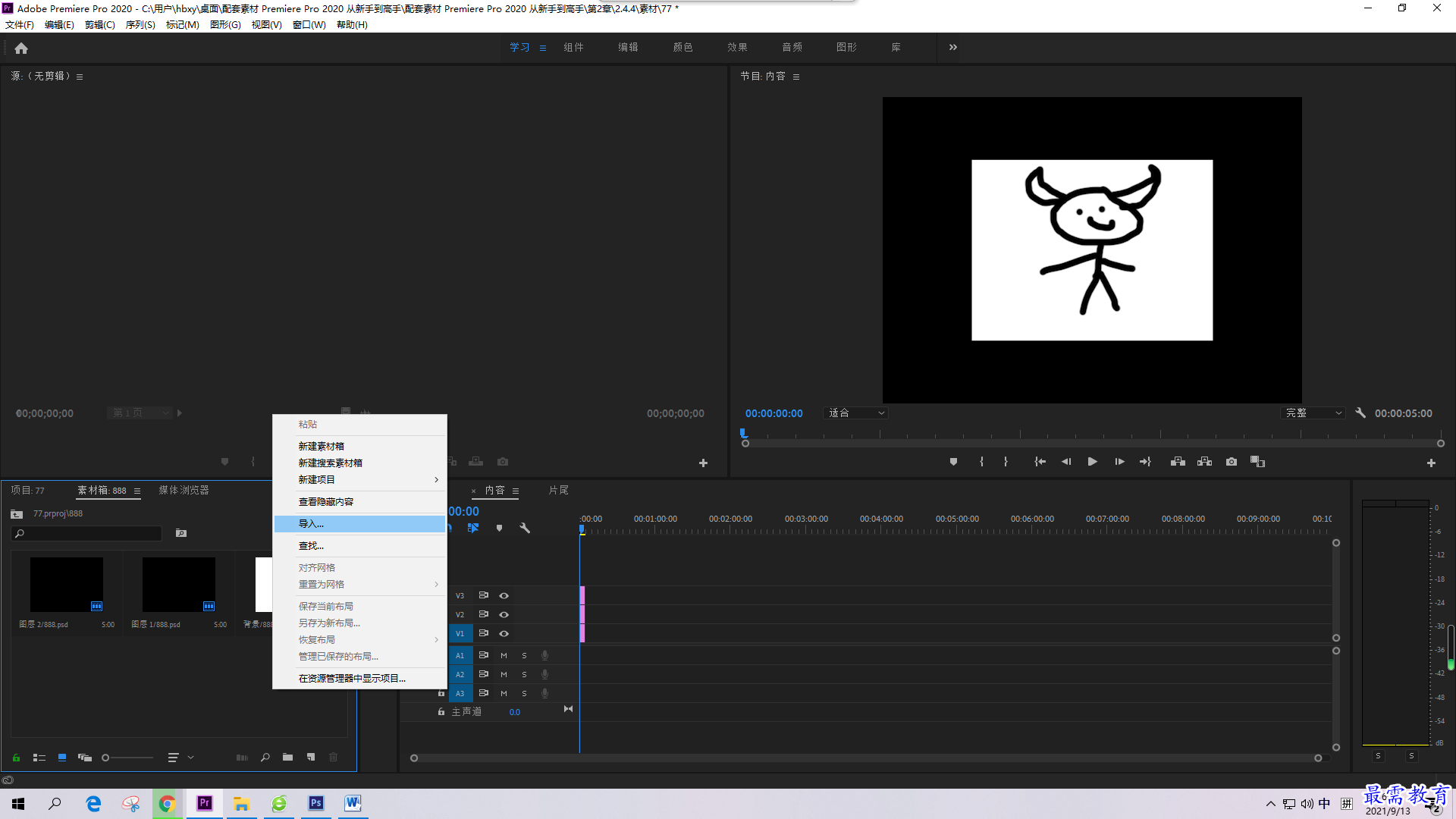The height and width of the screenshot is (819, 1456).
Task: Expand the 新建项目 submenu
Action: coord(360,480)
